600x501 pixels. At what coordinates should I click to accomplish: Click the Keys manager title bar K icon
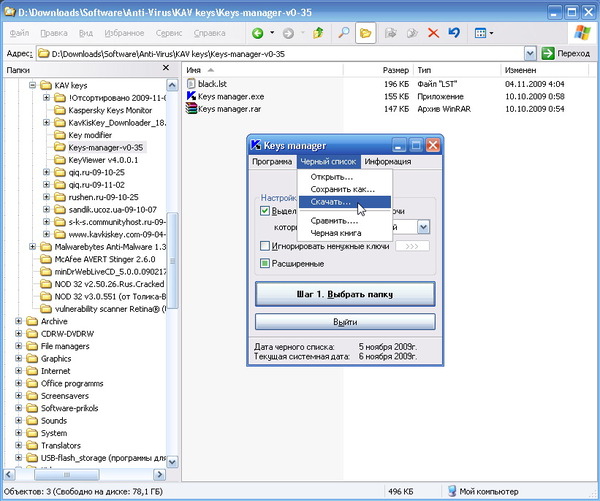click(x=256, y=145)
